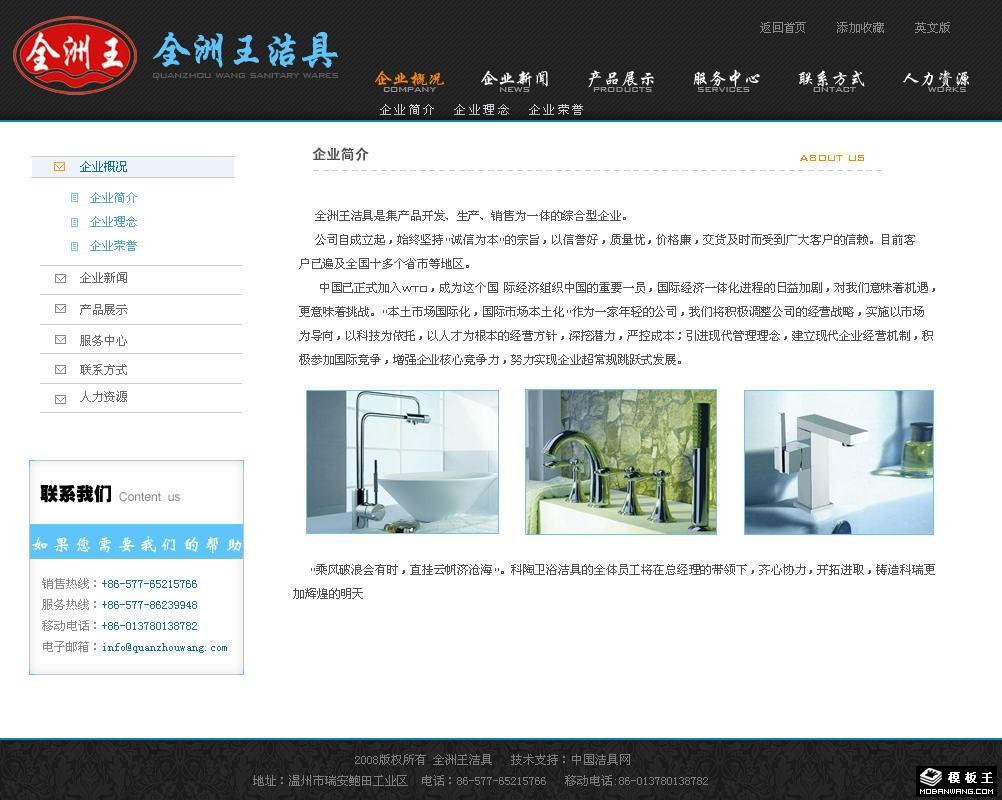Click footer phone 86-577-65215766
1002x800 pixels.
502,781
